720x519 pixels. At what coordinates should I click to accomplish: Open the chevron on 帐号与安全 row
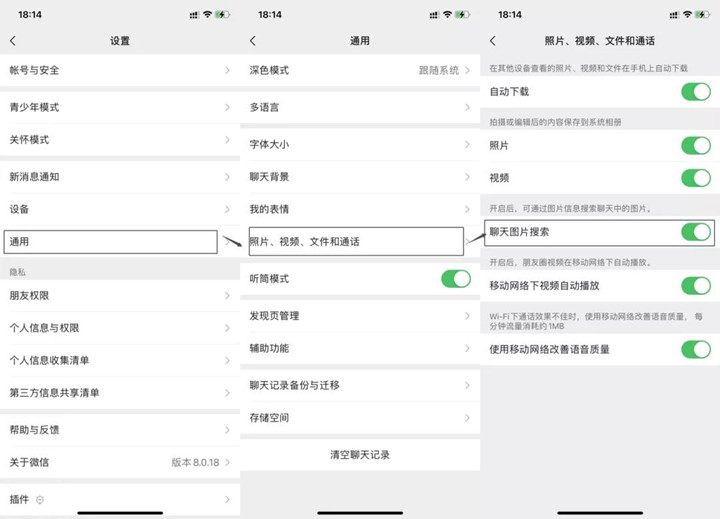click(227, 70)
